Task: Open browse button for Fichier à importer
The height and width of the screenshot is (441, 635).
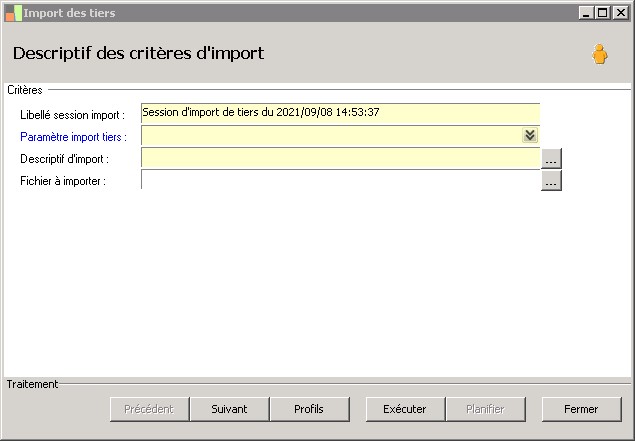Action: (x=551, y=180)
